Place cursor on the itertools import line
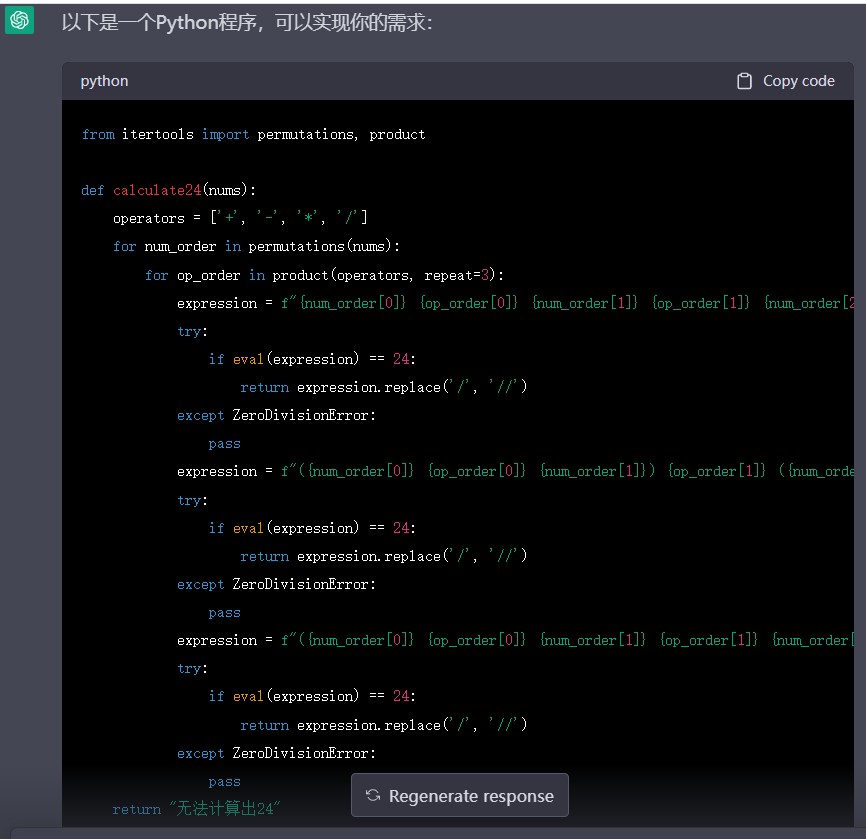Viewport: 866px width, 839px height. pyautogui.click(x=253, y=134)
